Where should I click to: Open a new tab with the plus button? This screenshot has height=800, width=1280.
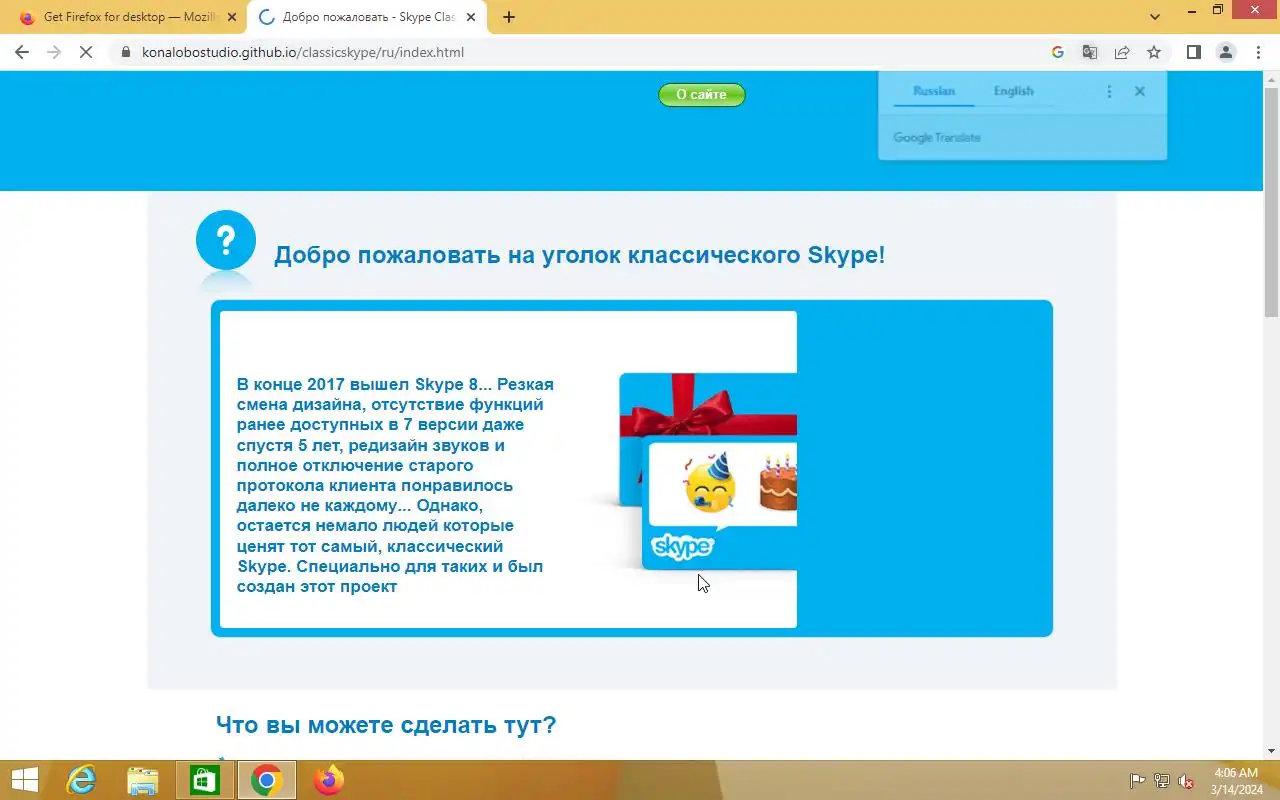509,17
